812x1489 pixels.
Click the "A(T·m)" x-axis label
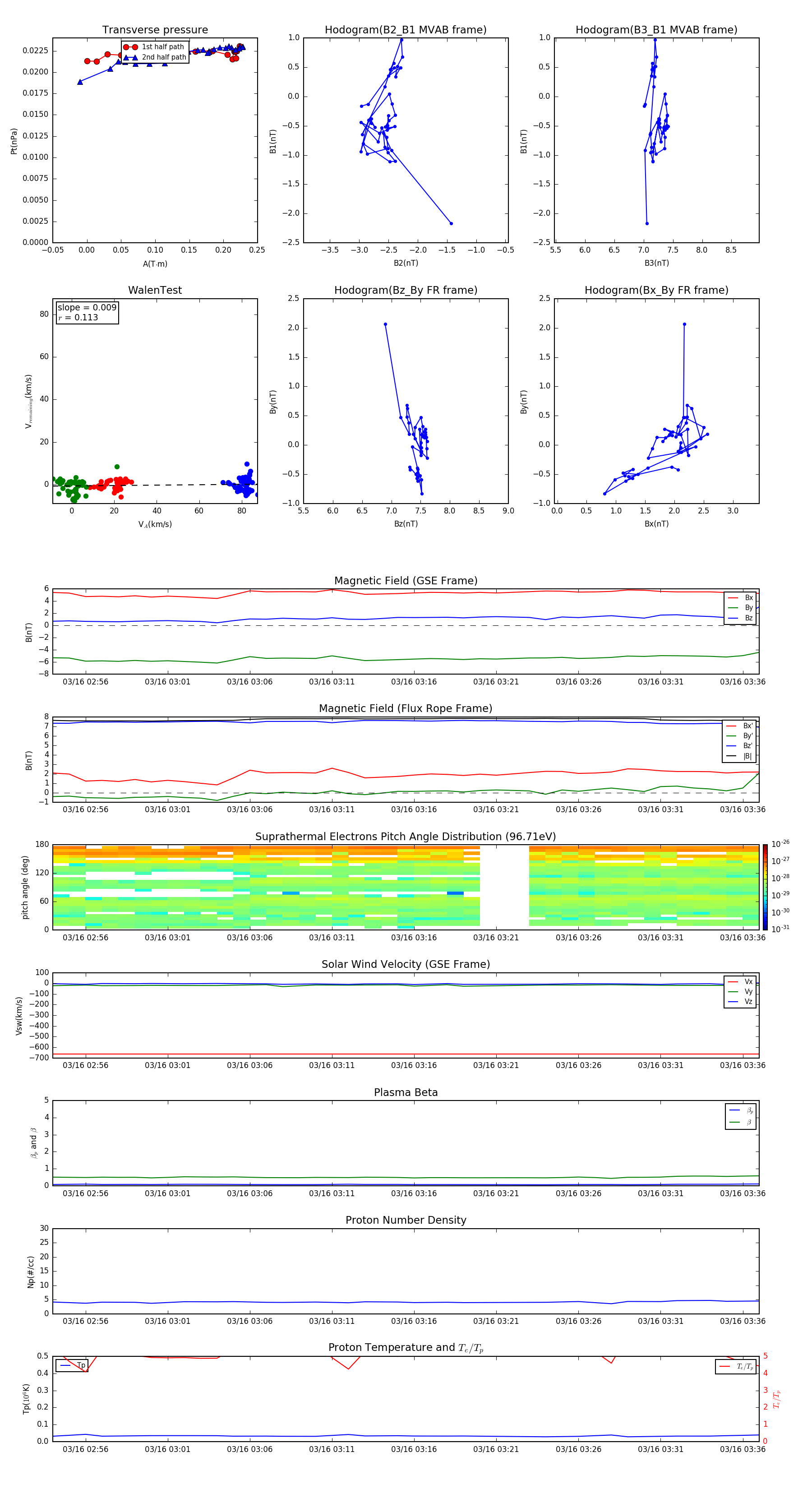pyautogui.click(x=155, y=264)
